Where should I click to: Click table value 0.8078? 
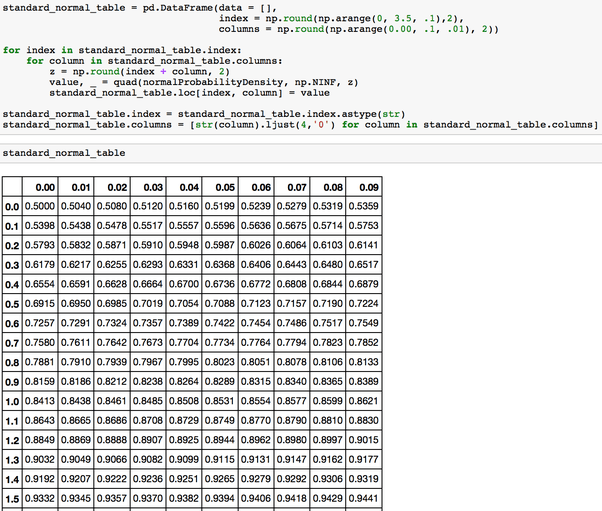click(292, 362)
